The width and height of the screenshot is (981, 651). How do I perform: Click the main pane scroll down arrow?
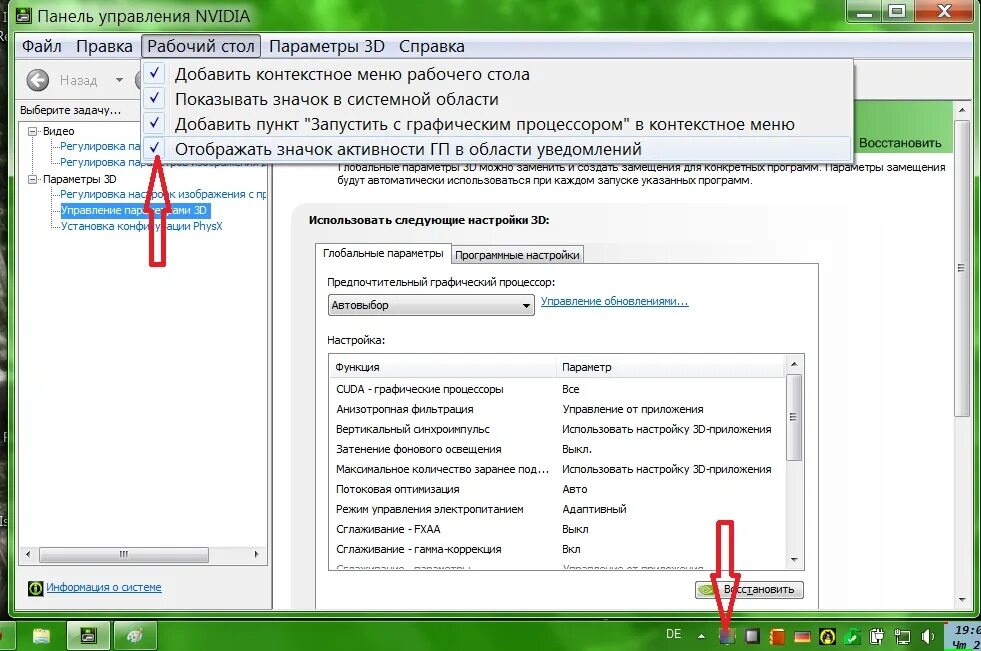click(962, 600)
